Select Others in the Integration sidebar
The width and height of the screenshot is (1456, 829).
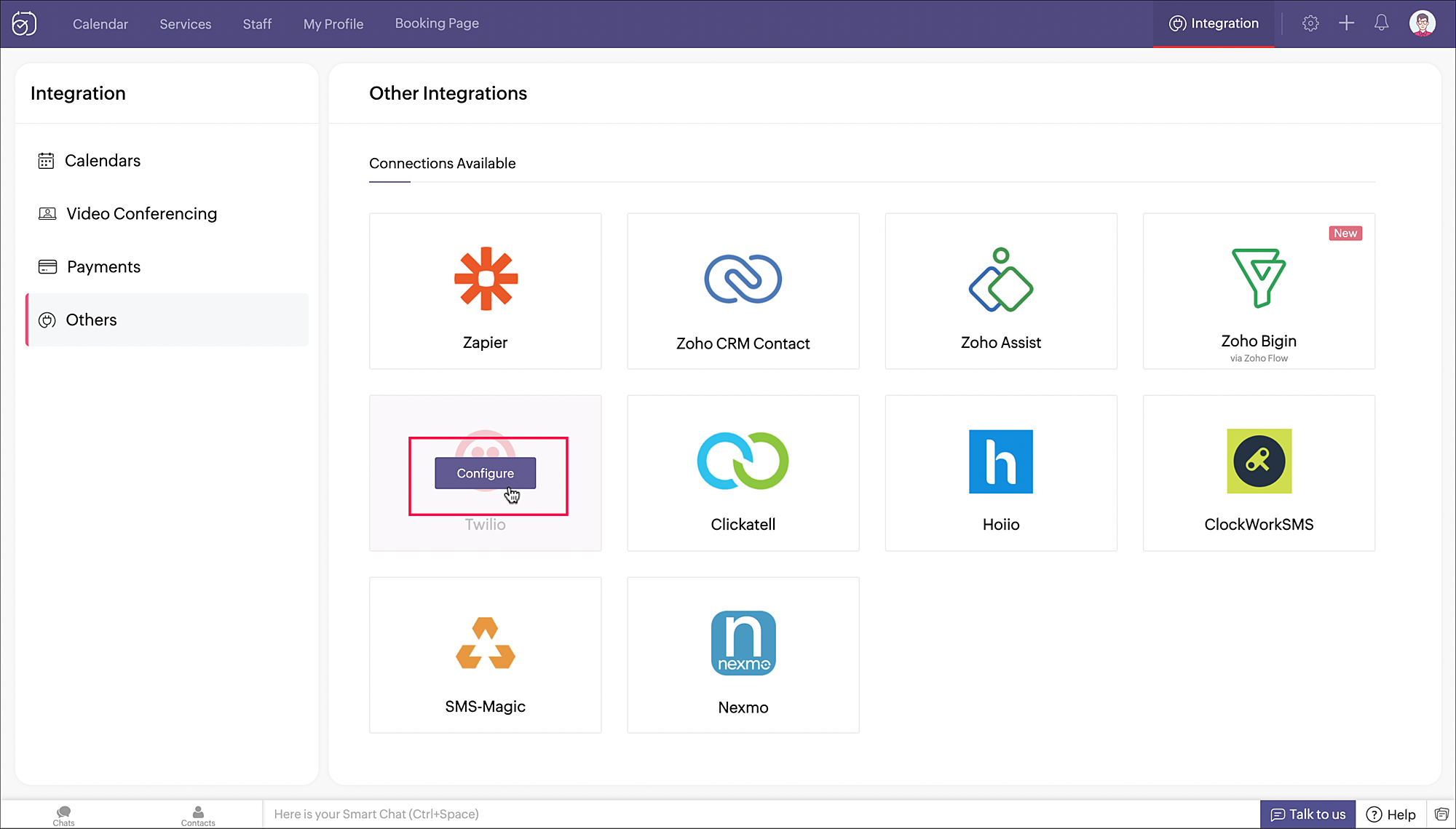pyautogui.click(x=167, y=320)
